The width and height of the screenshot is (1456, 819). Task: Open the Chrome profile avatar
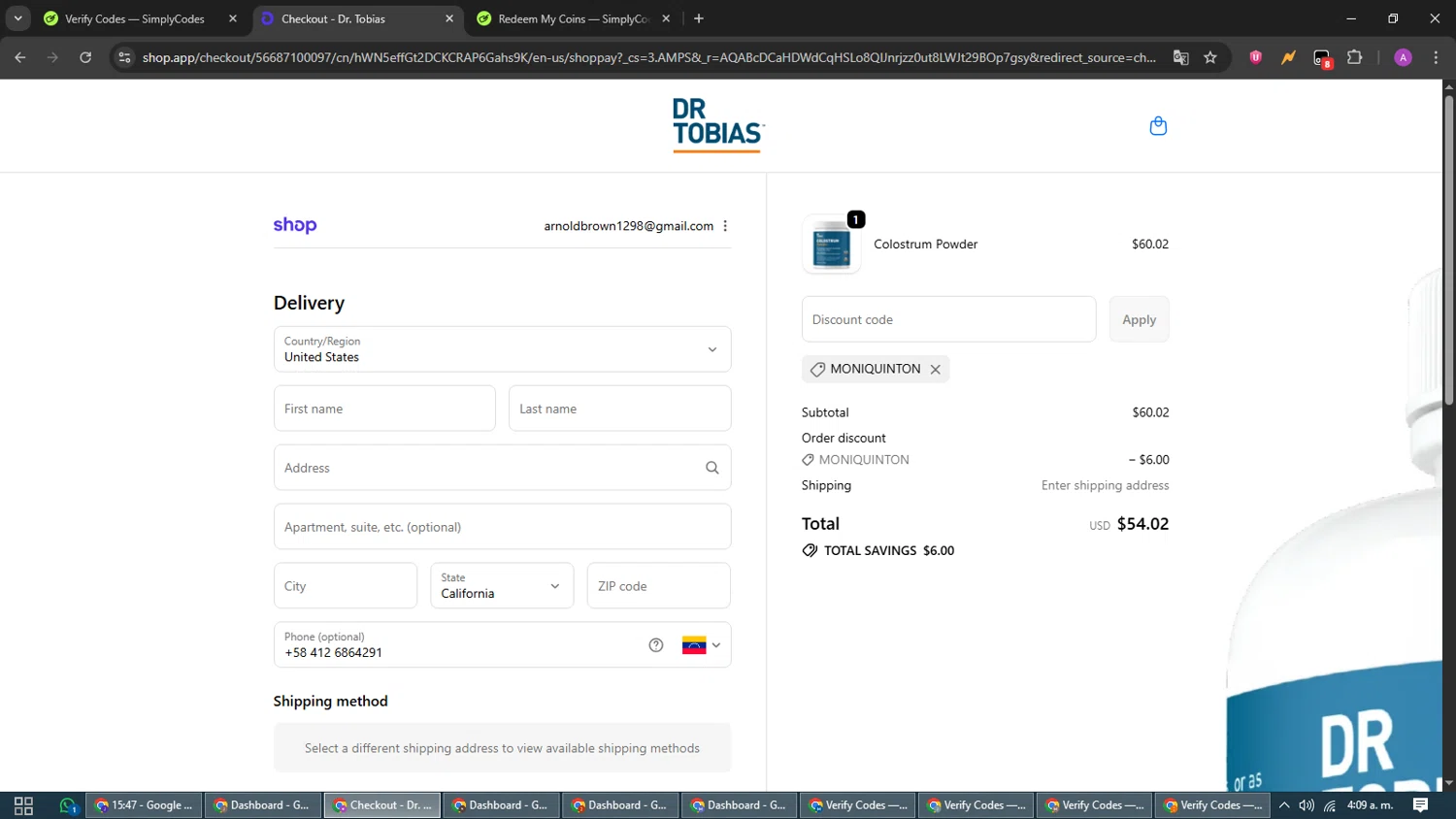pyautogui.click(x=1403, y=57)
